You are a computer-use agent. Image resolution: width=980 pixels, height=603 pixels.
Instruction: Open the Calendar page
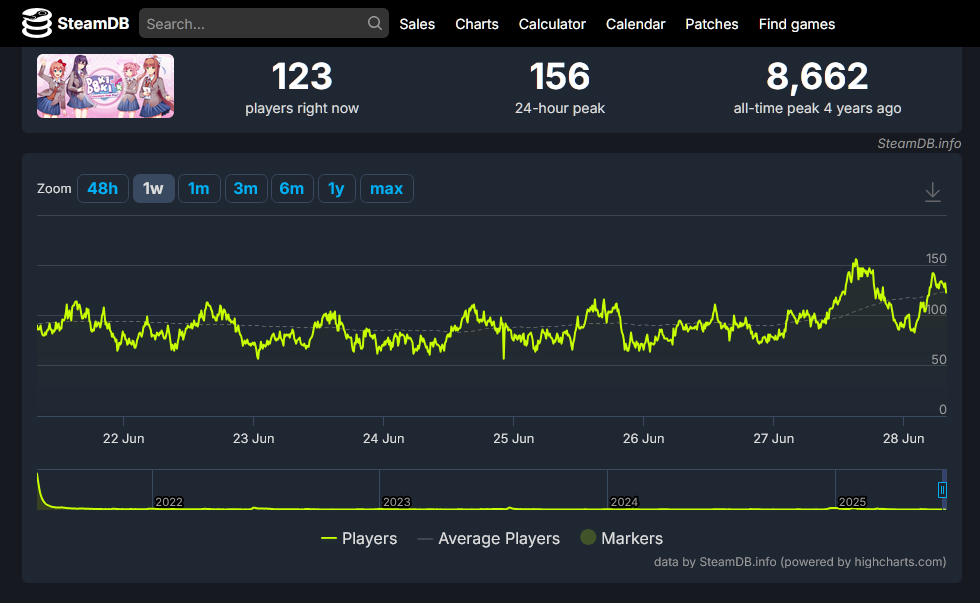pyautogui.click(x=636, y=24)
